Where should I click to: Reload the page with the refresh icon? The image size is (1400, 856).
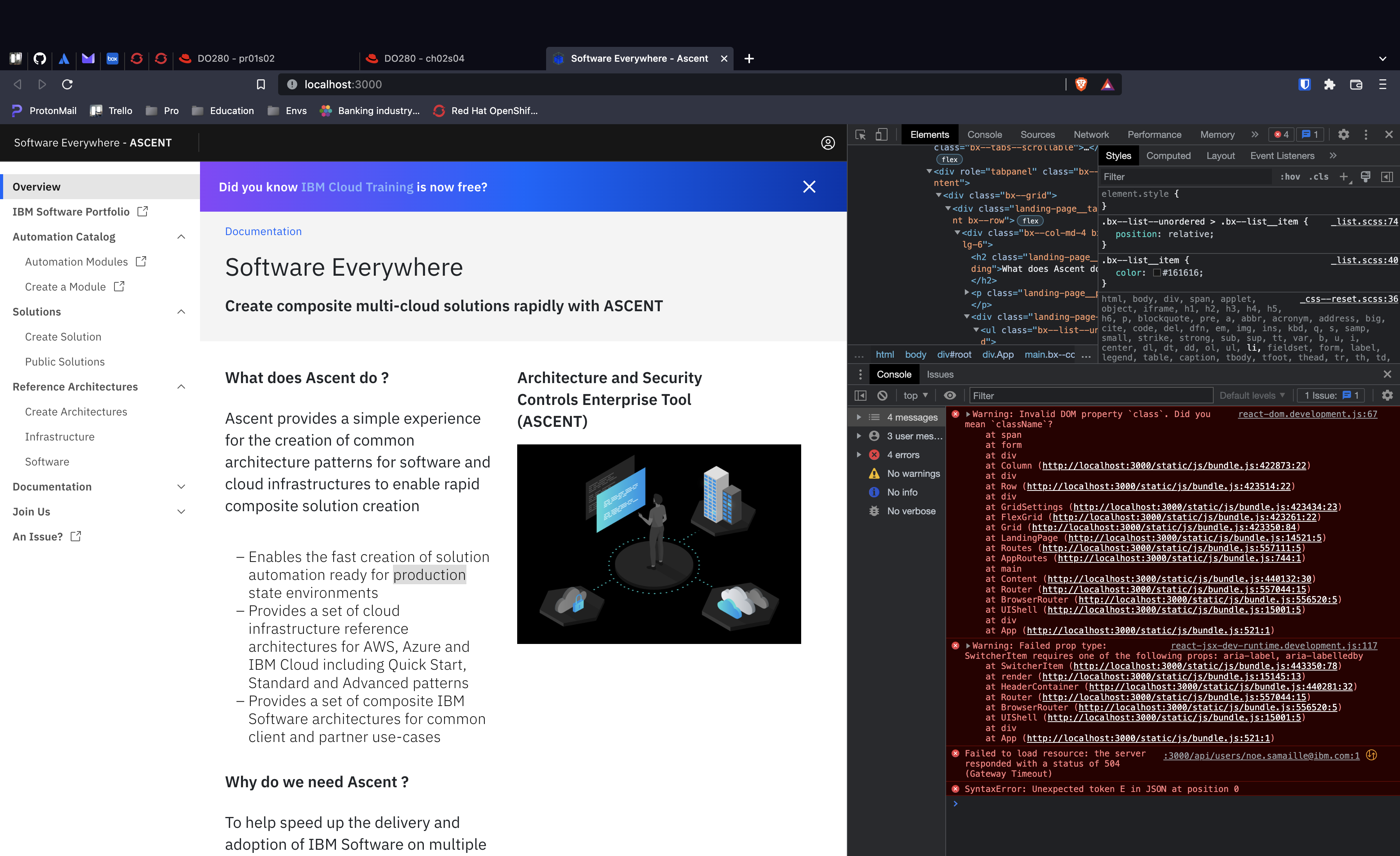[x=67, y=85]
